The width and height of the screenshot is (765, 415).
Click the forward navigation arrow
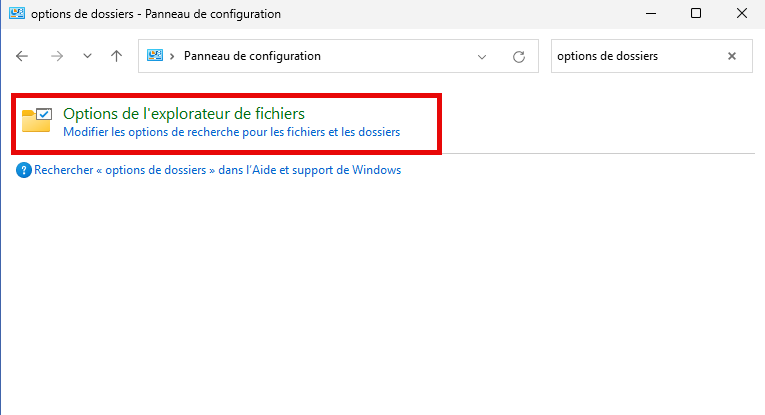pos(57,56)
